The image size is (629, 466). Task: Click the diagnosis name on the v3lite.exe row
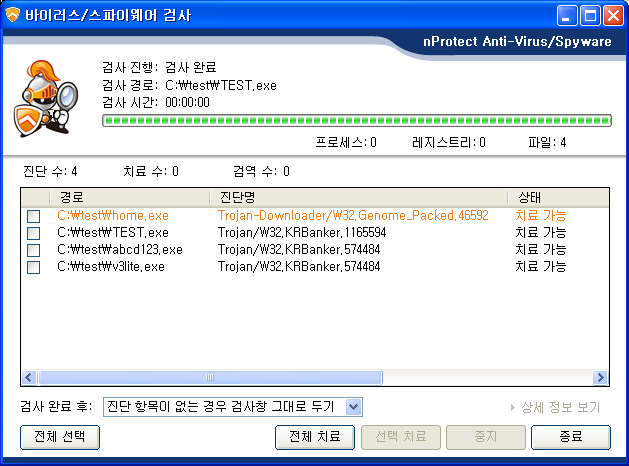(x=299, y=266)
